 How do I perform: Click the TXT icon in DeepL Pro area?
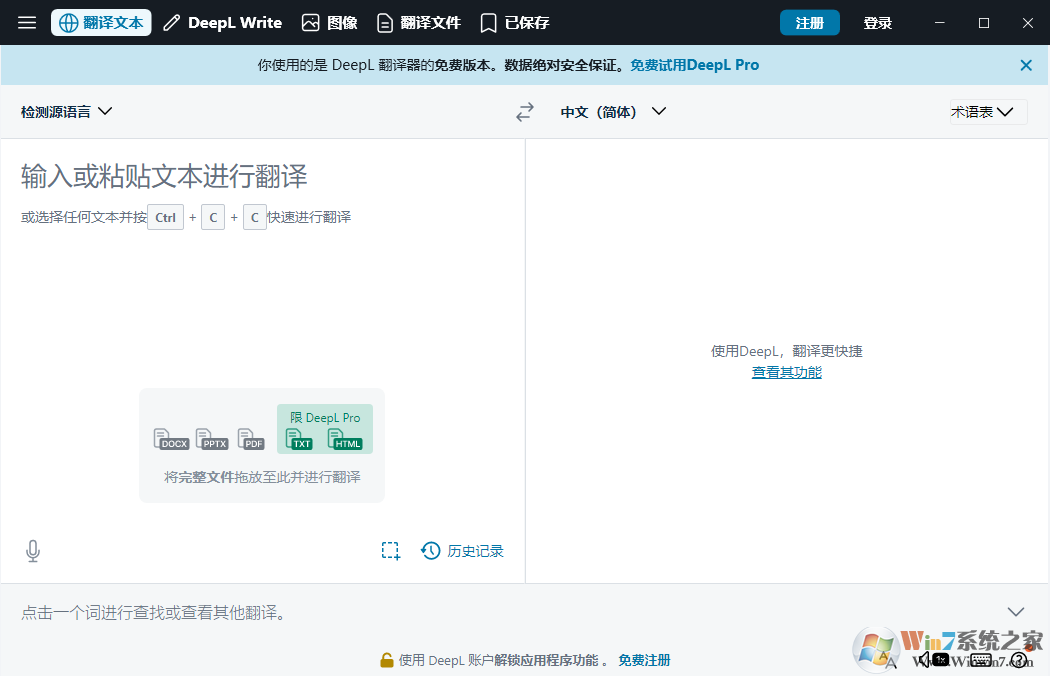point(298,439)
